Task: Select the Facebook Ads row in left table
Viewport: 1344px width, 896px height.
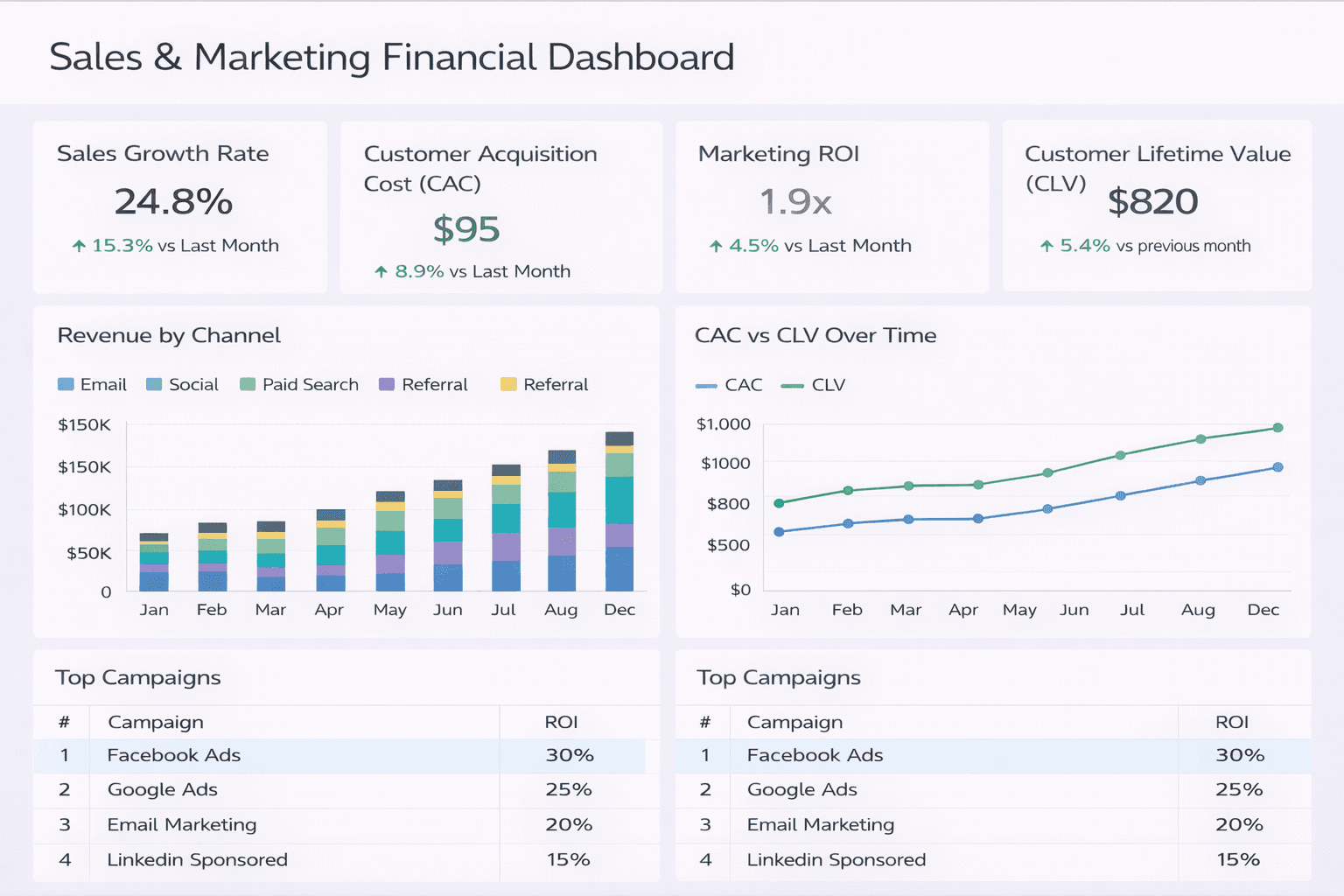Action: point(173,755)
